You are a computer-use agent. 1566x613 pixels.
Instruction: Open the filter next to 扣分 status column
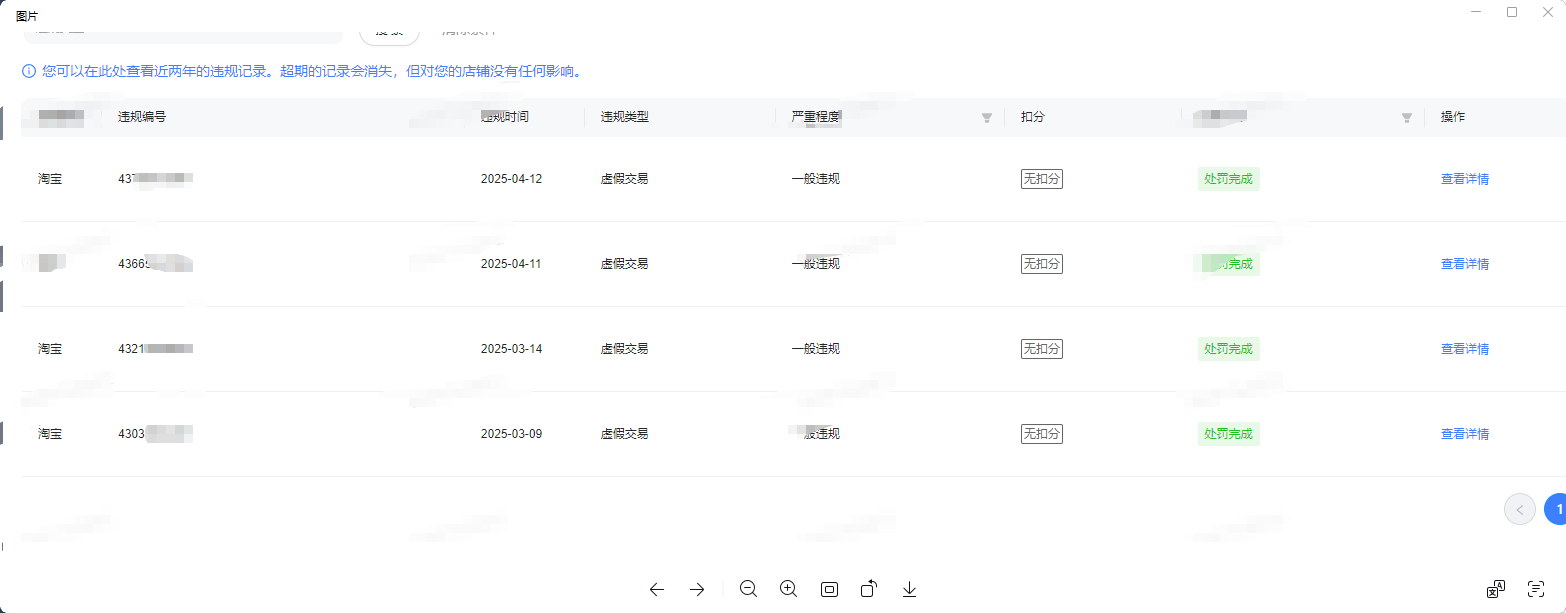[1407, 118]
